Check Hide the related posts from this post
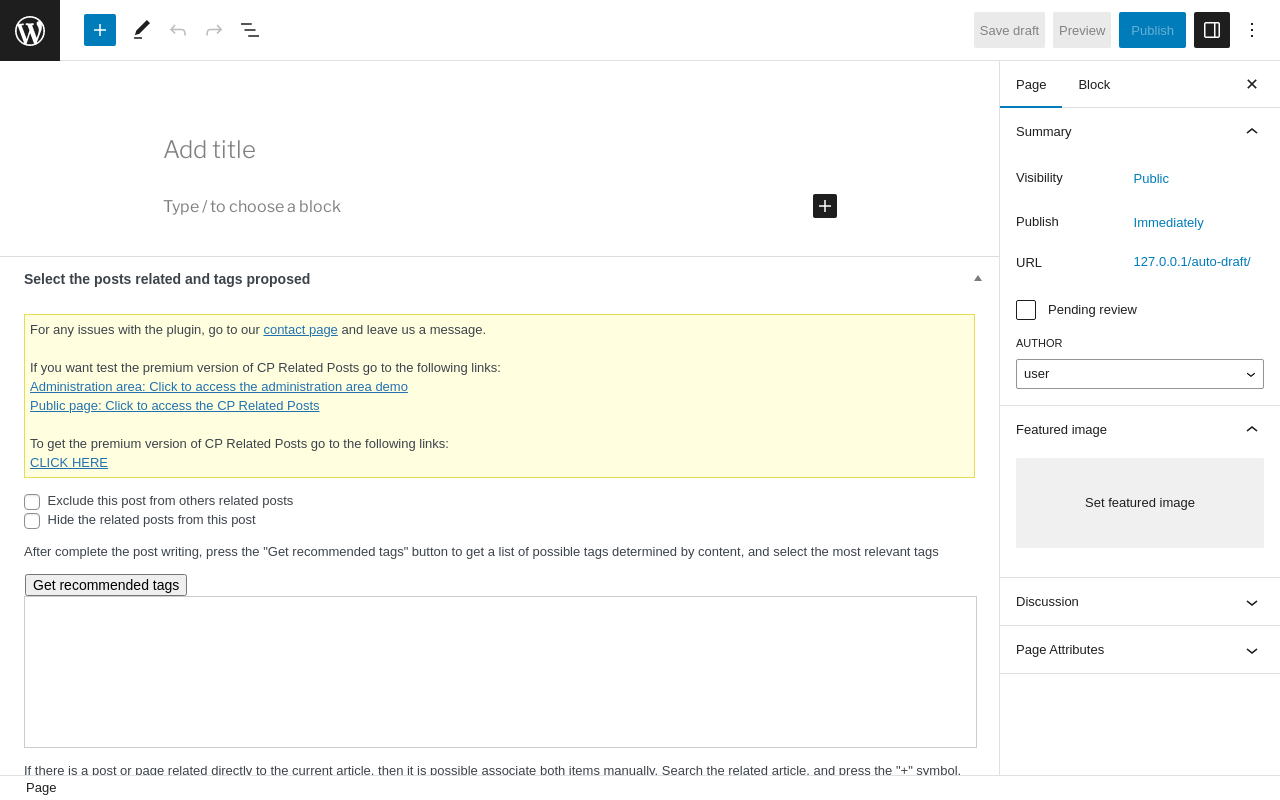The height and width of the screenshot is (800, 1280). 32,521
